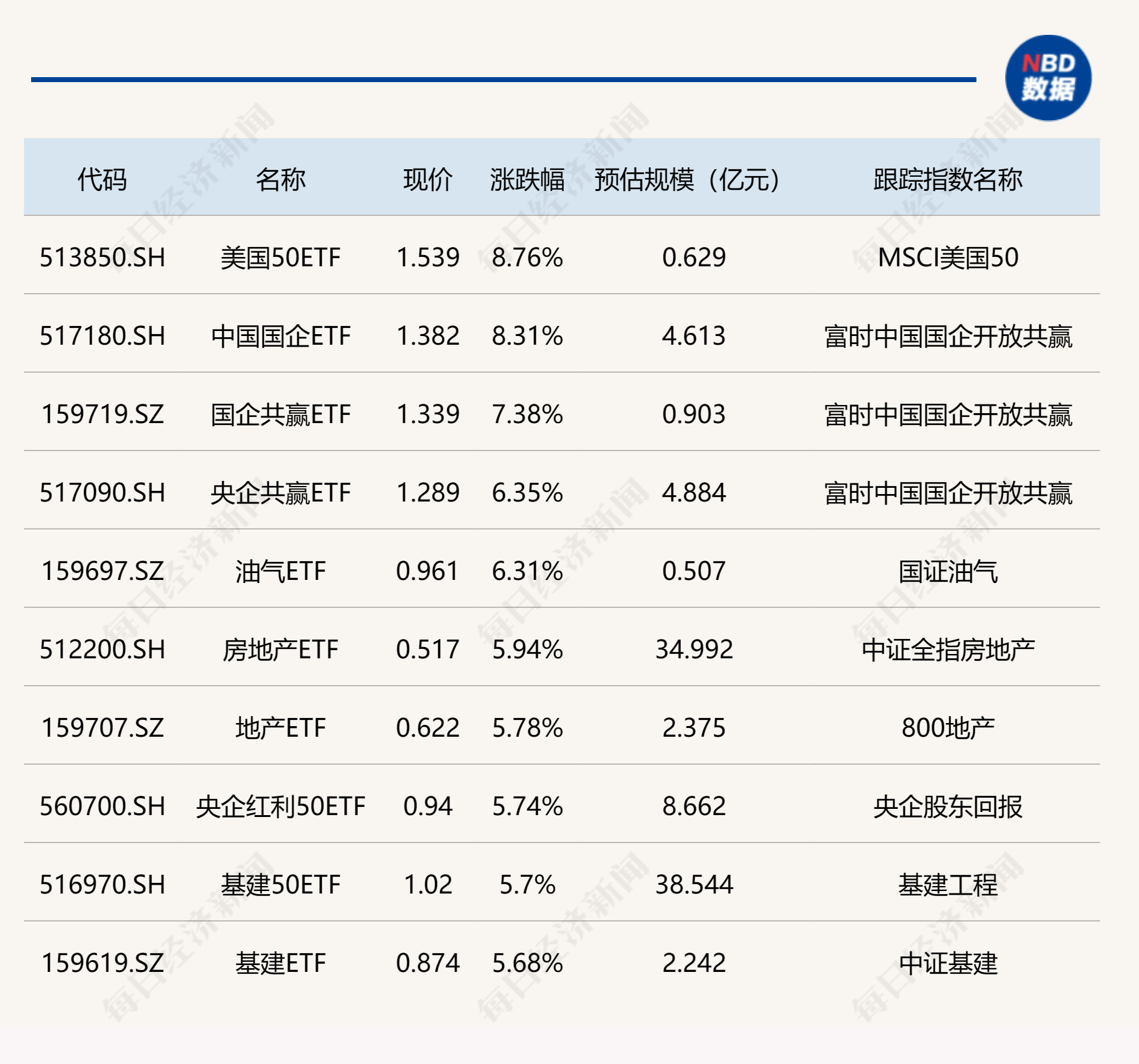Click the name 美国50ETF

pyautogui.click(x=281, y=258)
